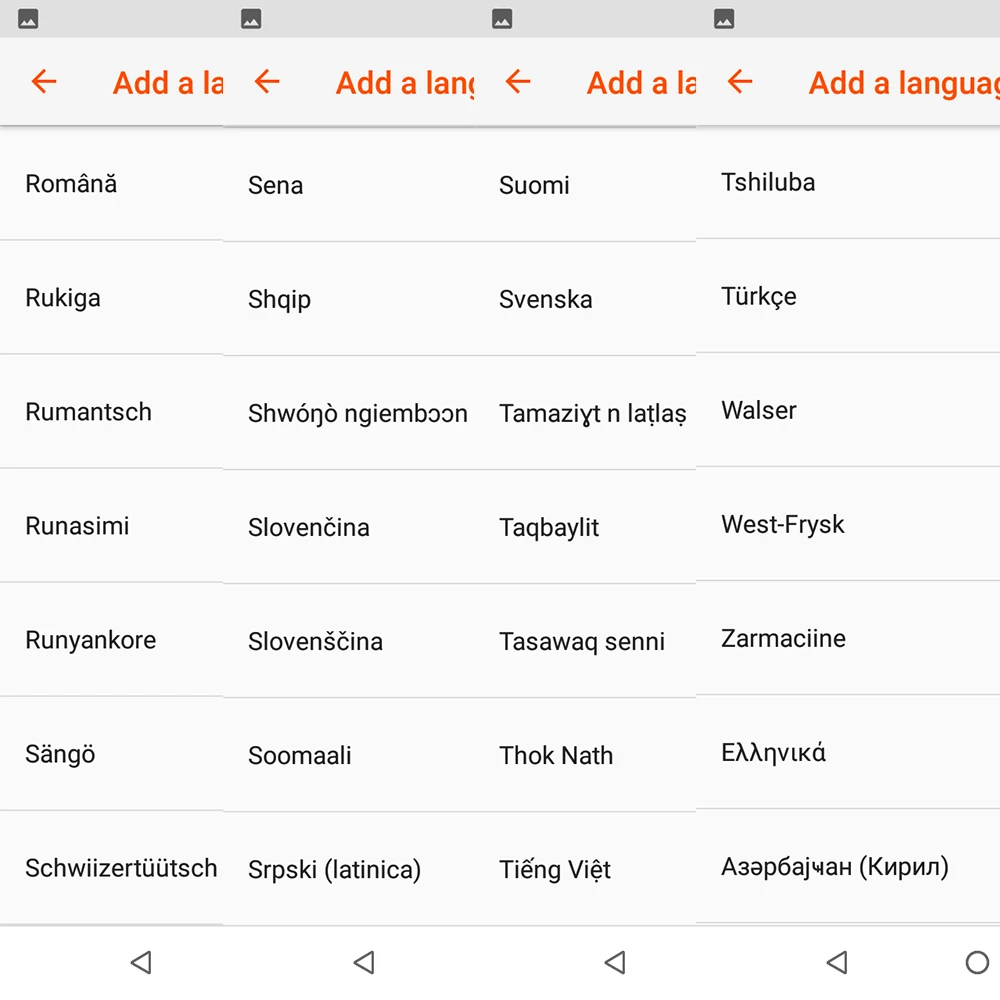
Task: Tap back arrow above Suomi list
Action: tap(517, 82)
